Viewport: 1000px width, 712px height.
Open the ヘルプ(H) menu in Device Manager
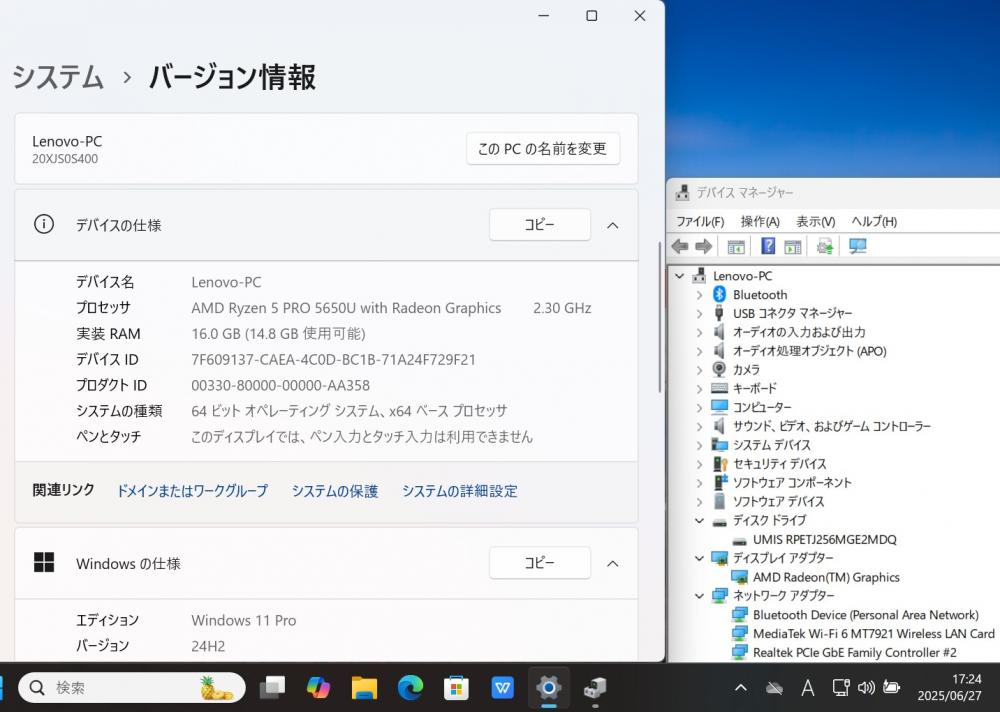(874, 221)
